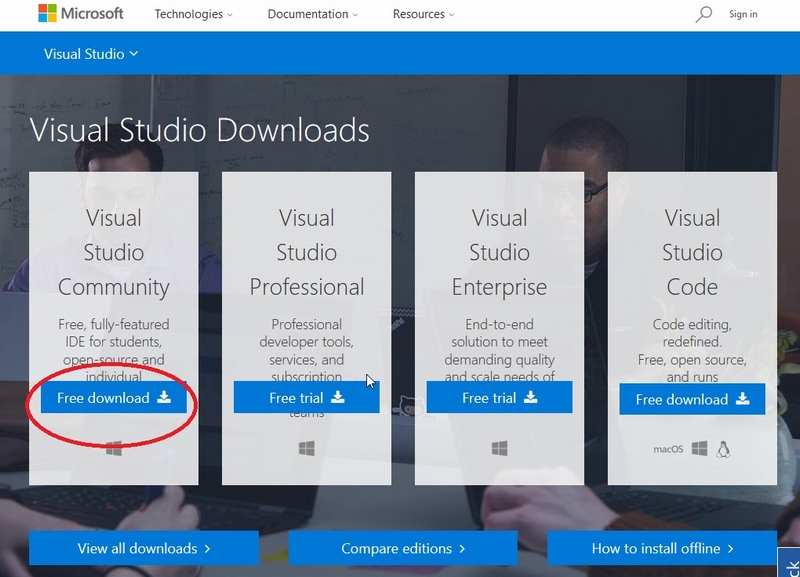
Task: Click the Windows icon under Visual Studio Professional
Action: (307, 448)
